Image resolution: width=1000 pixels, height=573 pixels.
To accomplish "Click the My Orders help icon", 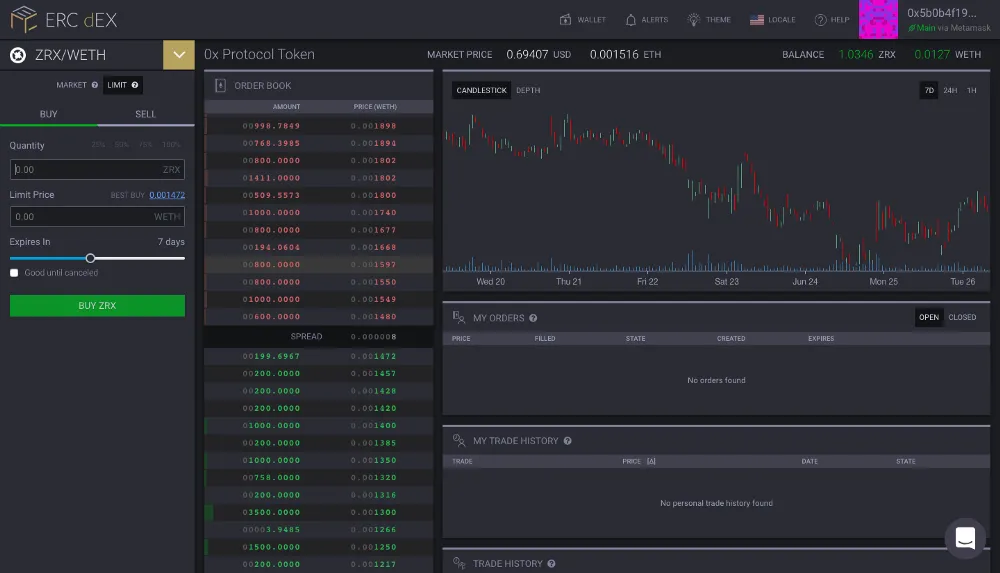I will (533, 318).
